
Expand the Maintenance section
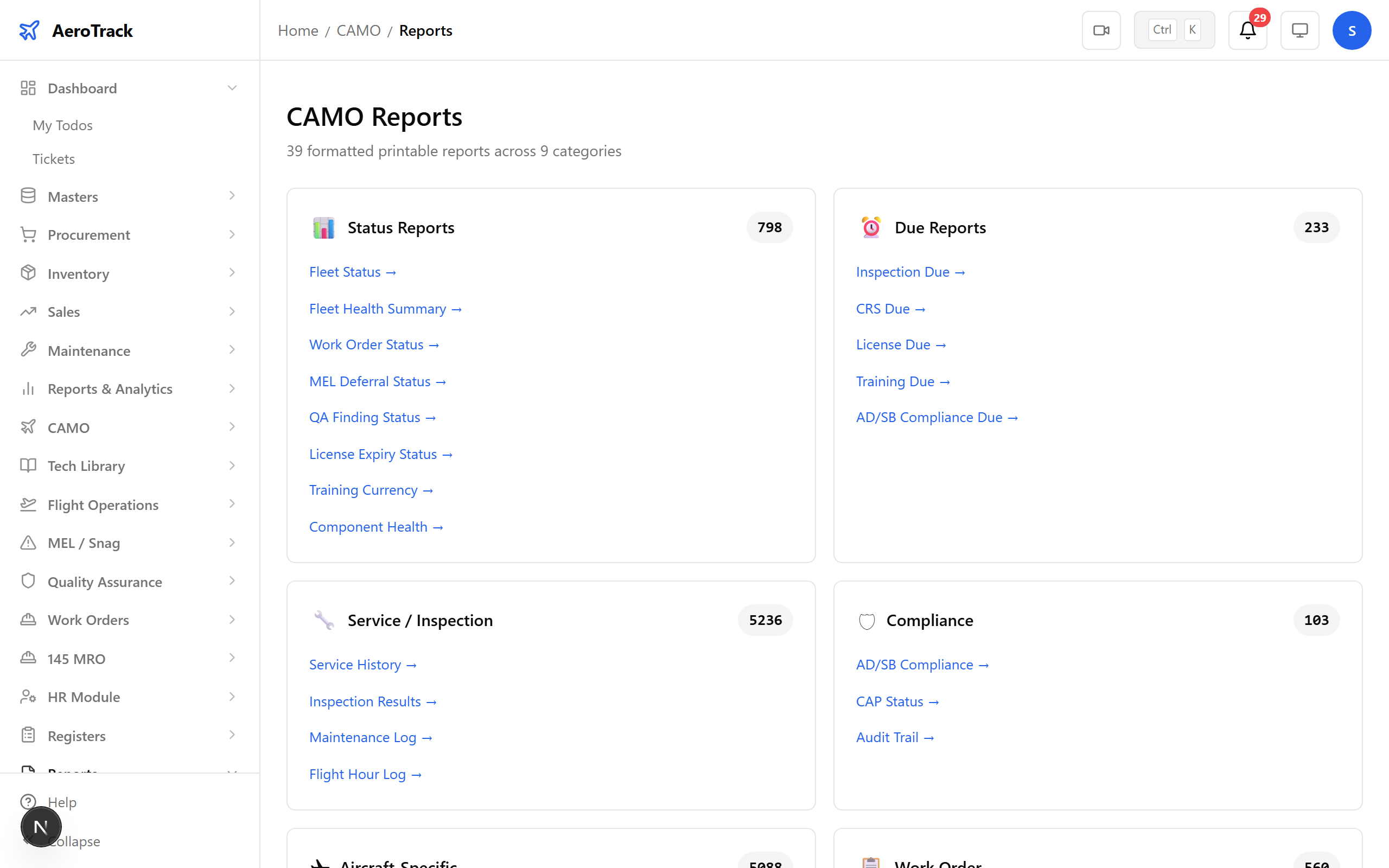[x=232, y=349]
